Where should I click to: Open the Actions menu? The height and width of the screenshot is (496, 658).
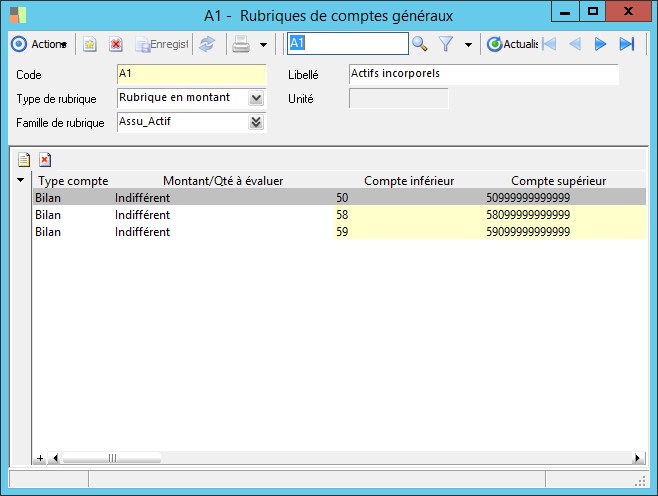point(39,44)
